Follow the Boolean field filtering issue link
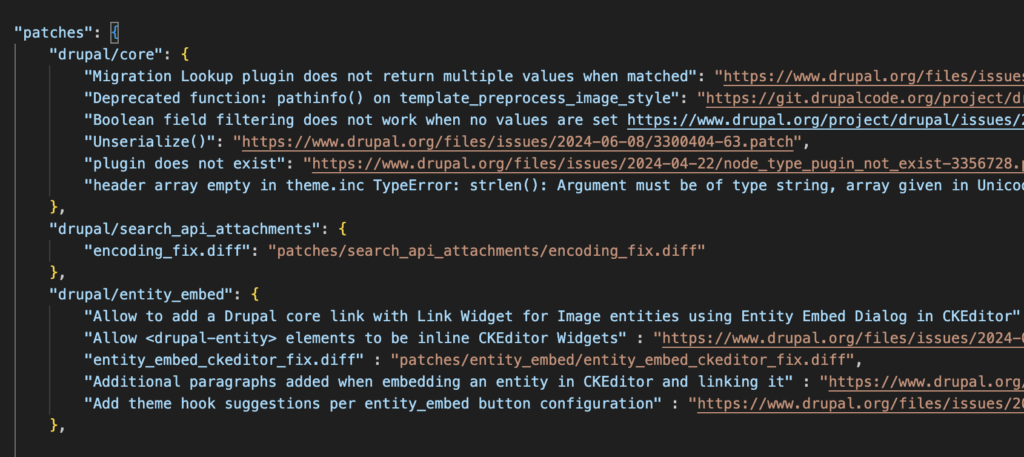 coord(825,120)
